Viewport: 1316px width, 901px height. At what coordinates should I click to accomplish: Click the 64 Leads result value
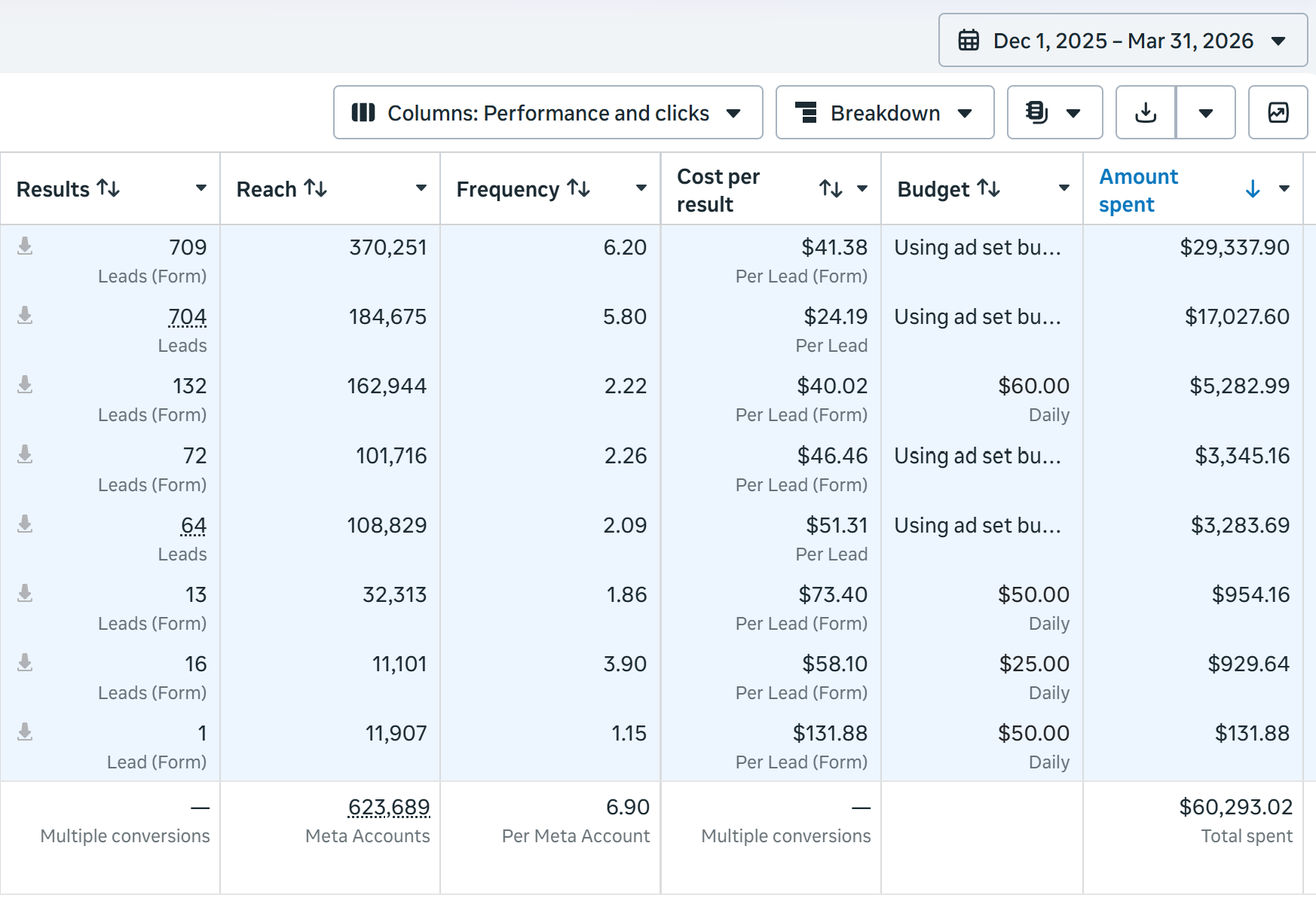194,526
